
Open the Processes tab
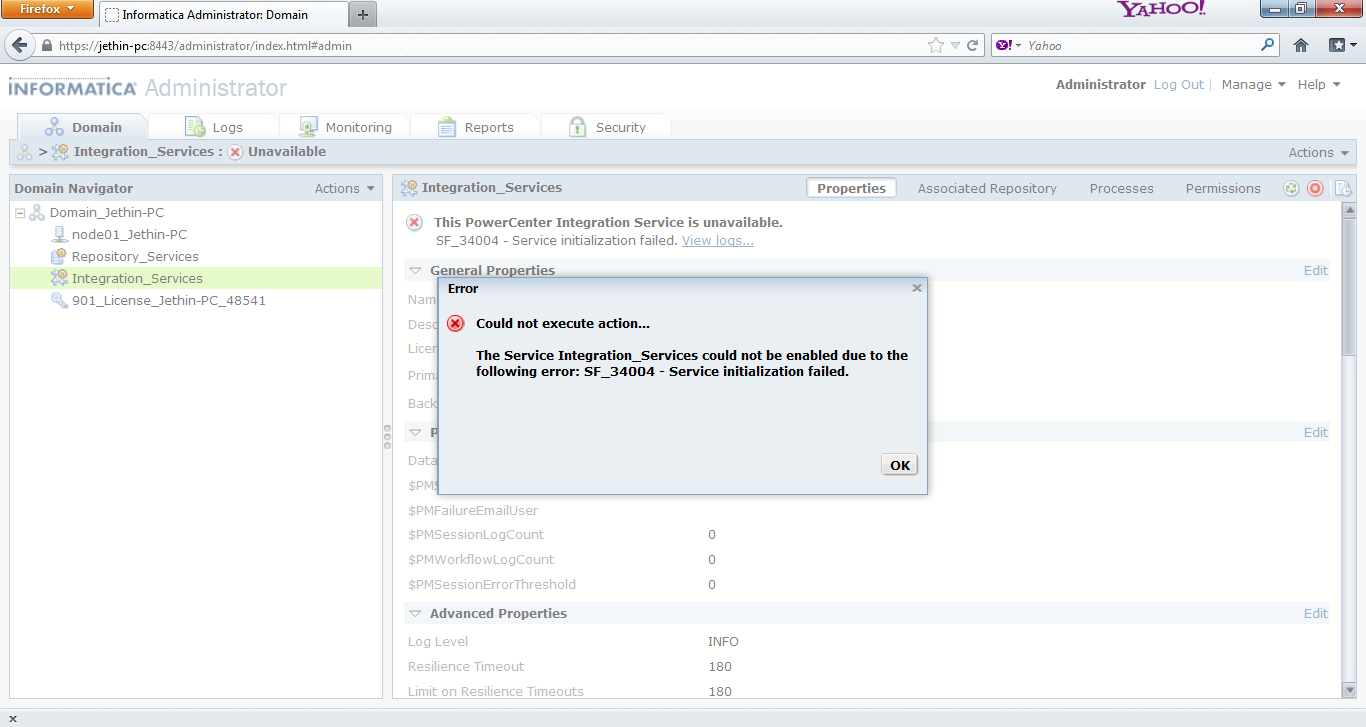(1121, 188)
